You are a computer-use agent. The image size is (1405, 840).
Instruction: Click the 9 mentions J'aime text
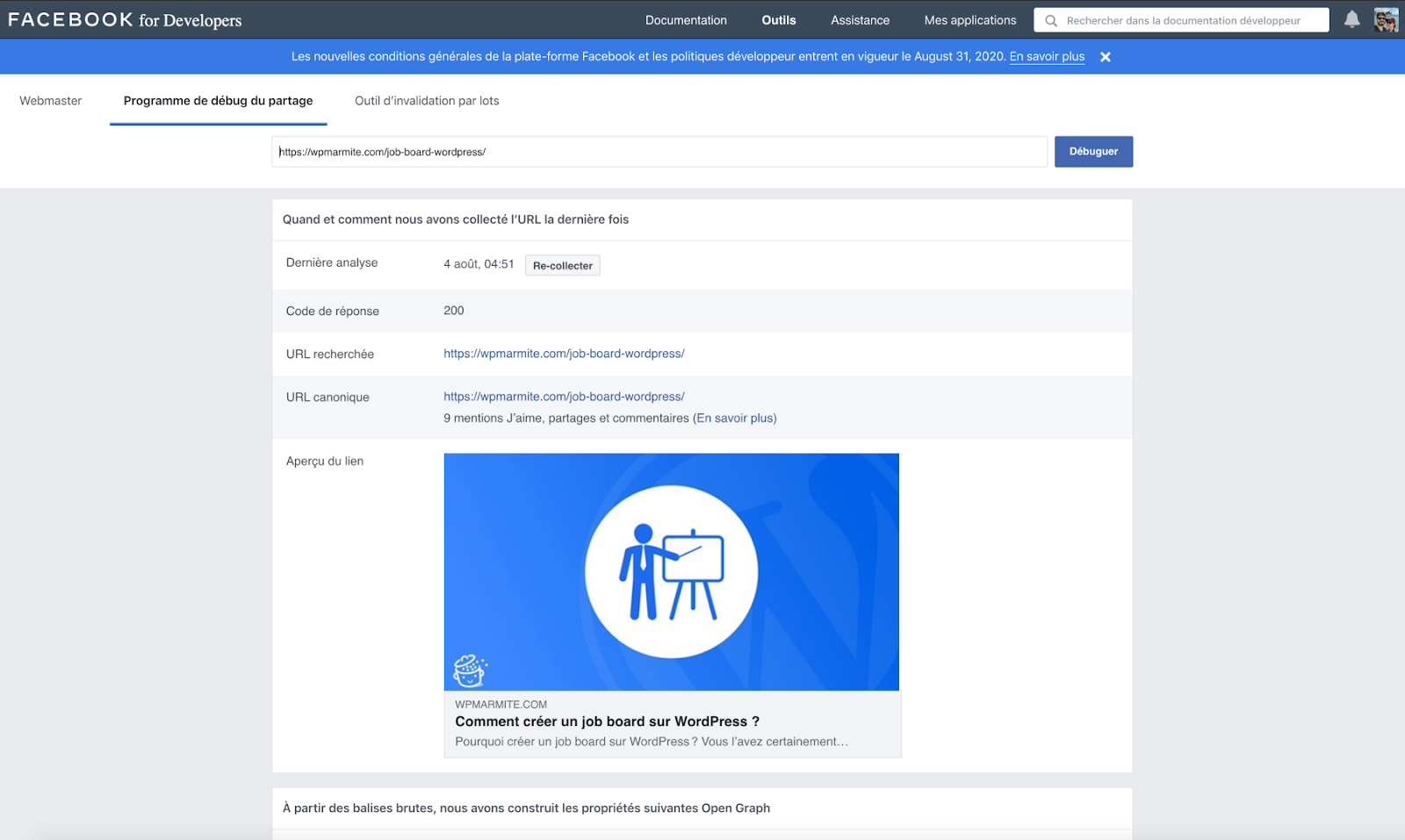566,418
